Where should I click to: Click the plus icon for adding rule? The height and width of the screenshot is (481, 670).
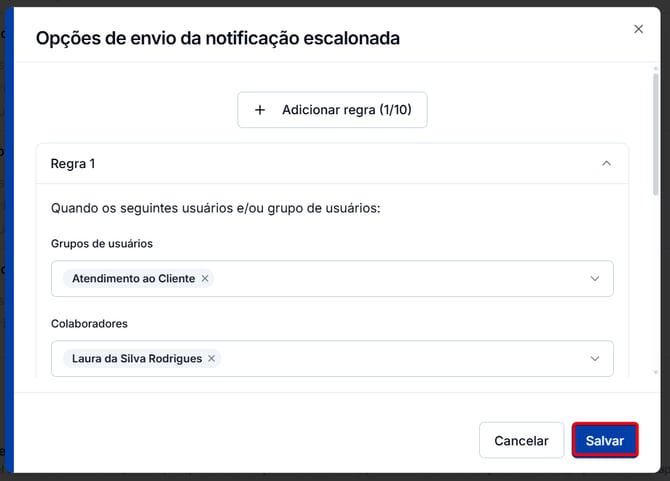click(x=260, y=110)
